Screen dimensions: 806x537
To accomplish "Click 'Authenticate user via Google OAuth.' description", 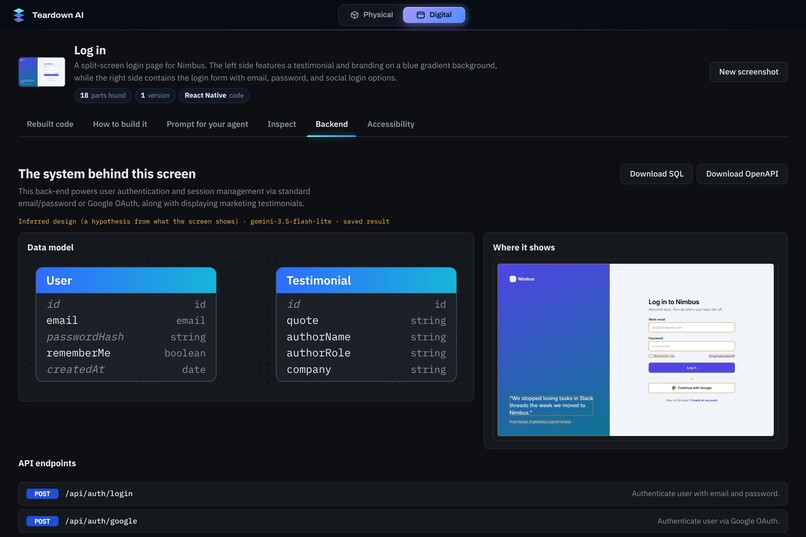I will click(718, 521).
